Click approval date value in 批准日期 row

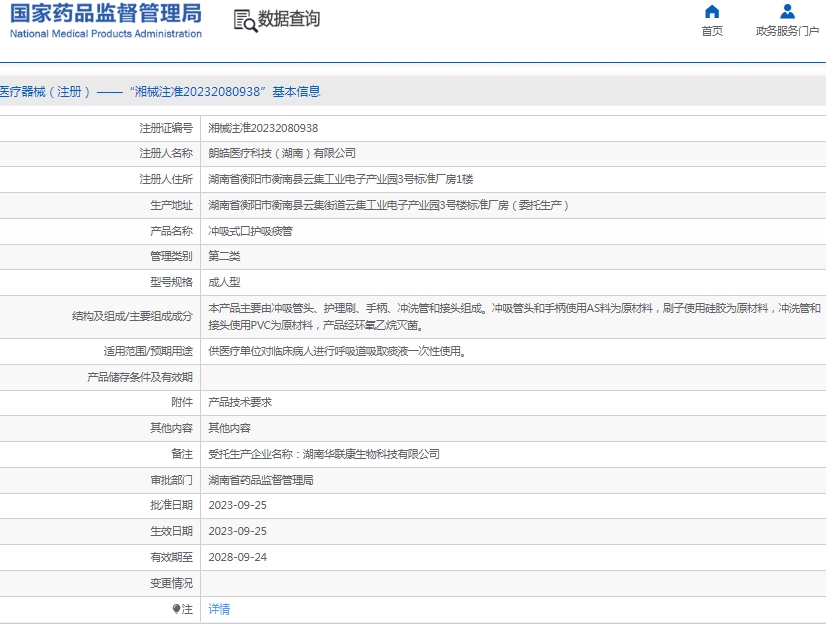238,505
